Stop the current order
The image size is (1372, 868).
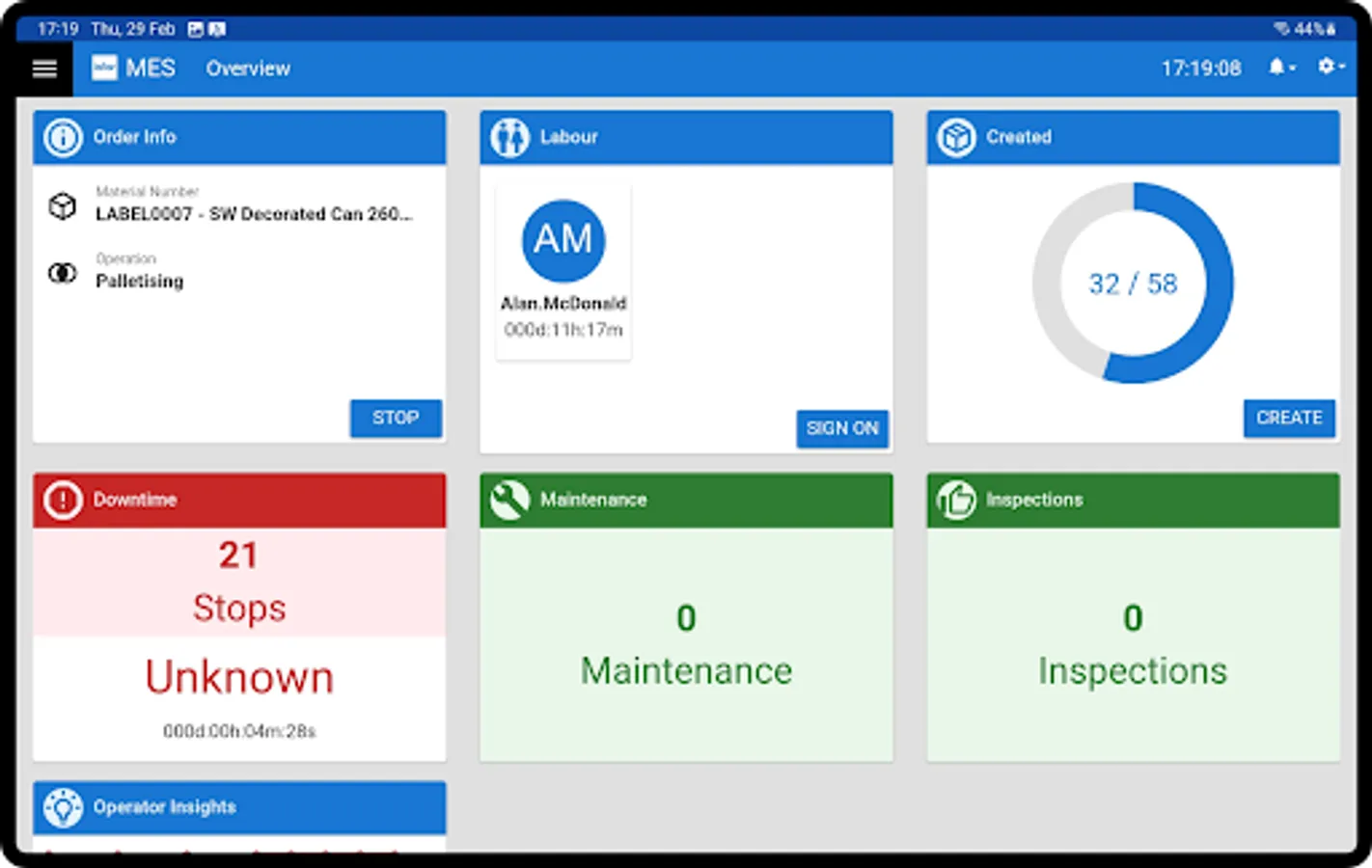(396, 418)
